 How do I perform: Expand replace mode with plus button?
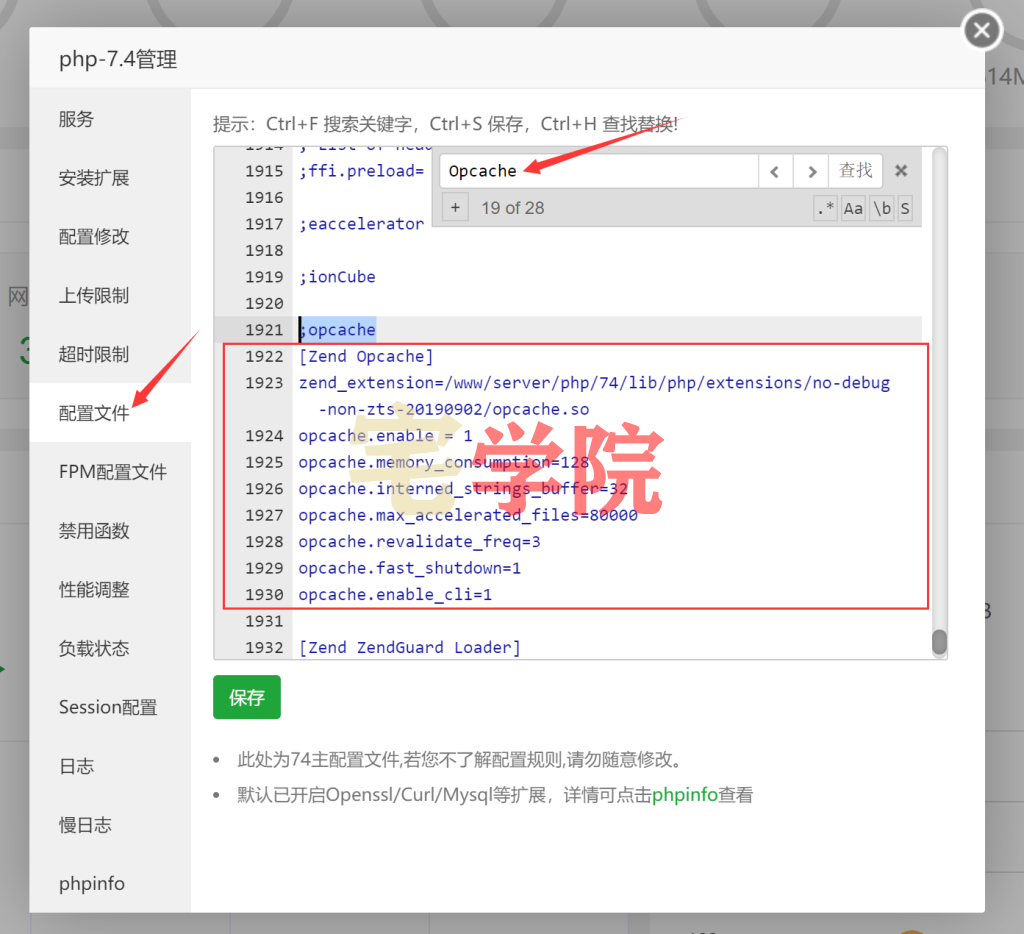pyautogui.click(x=455, y=208)
